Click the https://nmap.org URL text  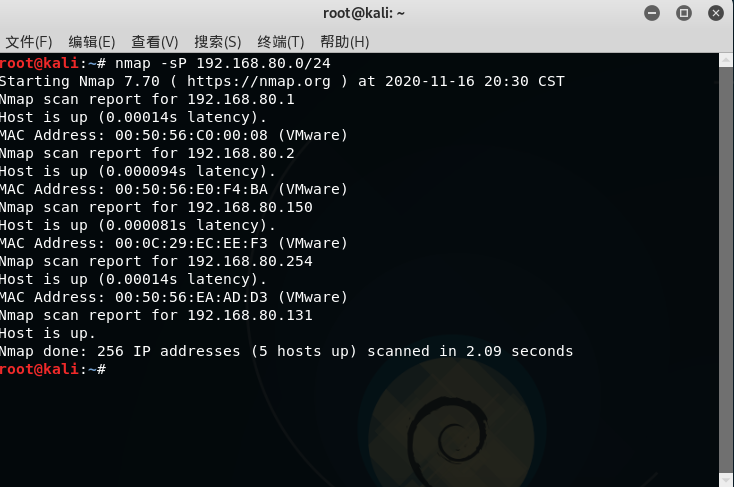(259, 81)
